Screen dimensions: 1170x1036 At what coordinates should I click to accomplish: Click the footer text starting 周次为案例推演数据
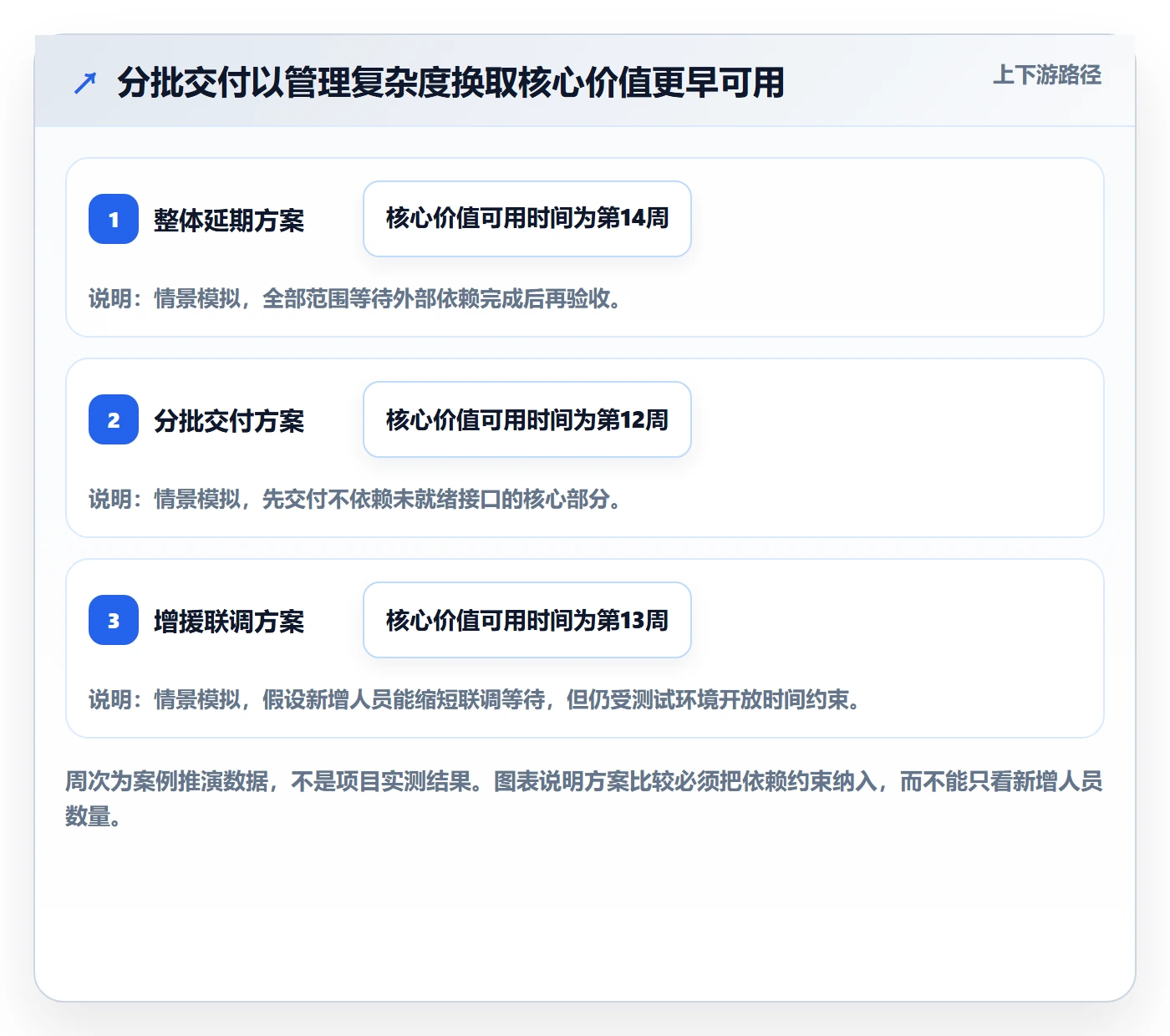coord(584,799)
